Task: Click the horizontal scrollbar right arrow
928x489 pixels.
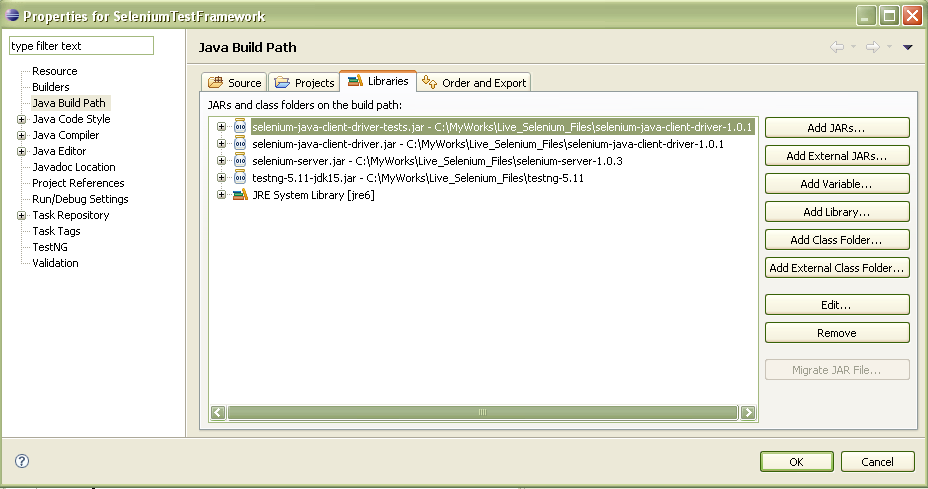Action: click(748, 413)
